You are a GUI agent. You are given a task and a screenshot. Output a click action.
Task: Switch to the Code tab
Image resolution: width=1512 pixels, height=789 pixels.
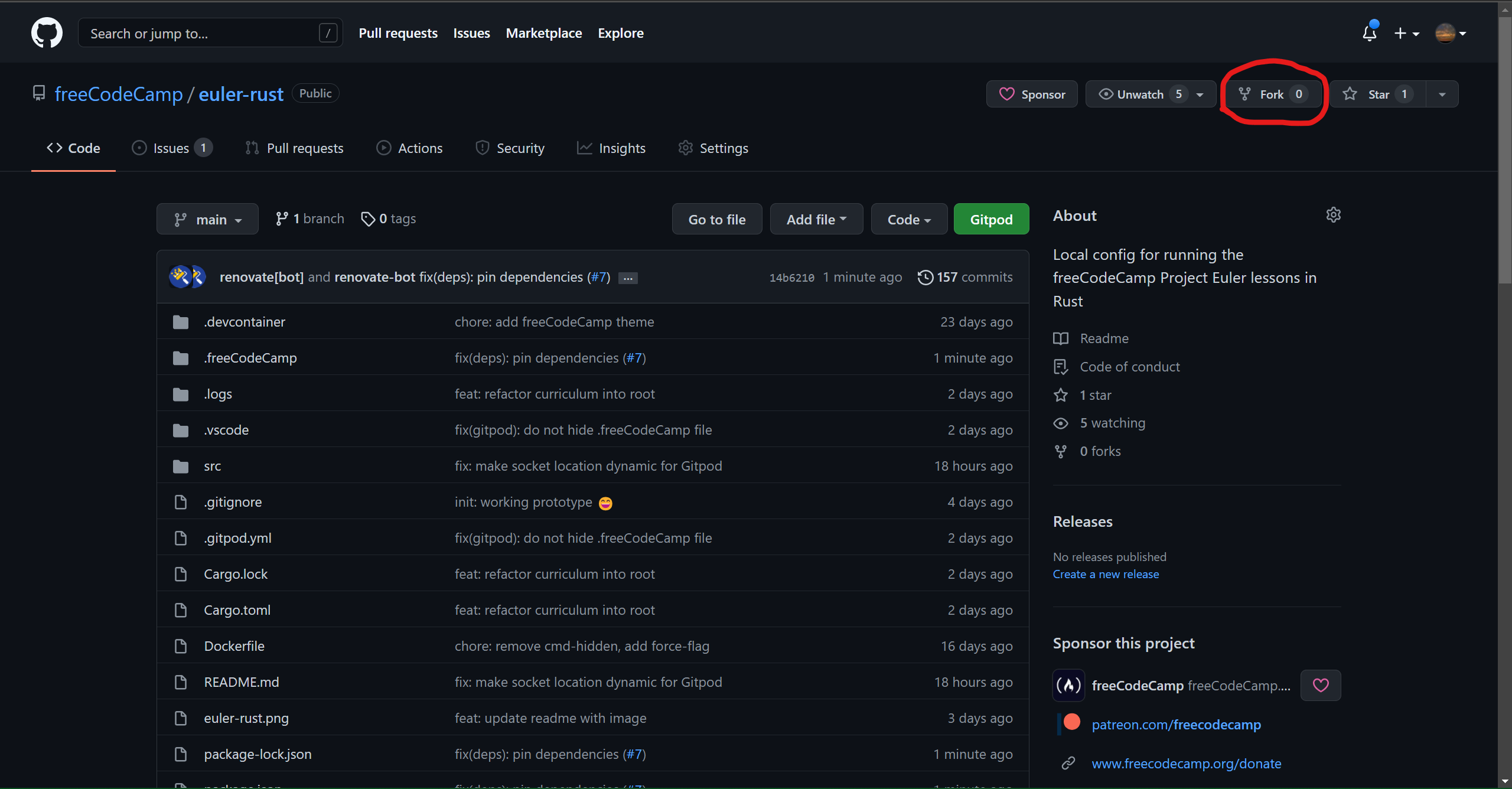pyautogui.click(x=73, y=148)
